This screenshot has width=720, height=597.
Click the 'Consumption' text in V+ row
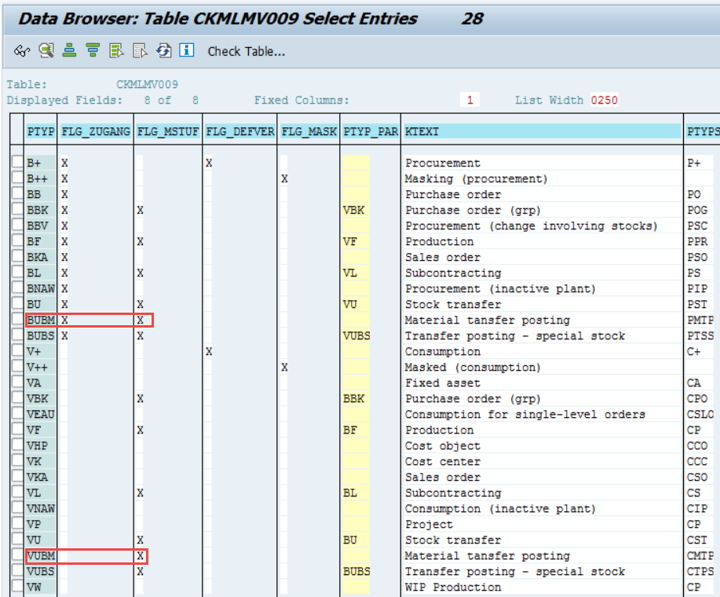pyautogui.click(x=443, y=352)
